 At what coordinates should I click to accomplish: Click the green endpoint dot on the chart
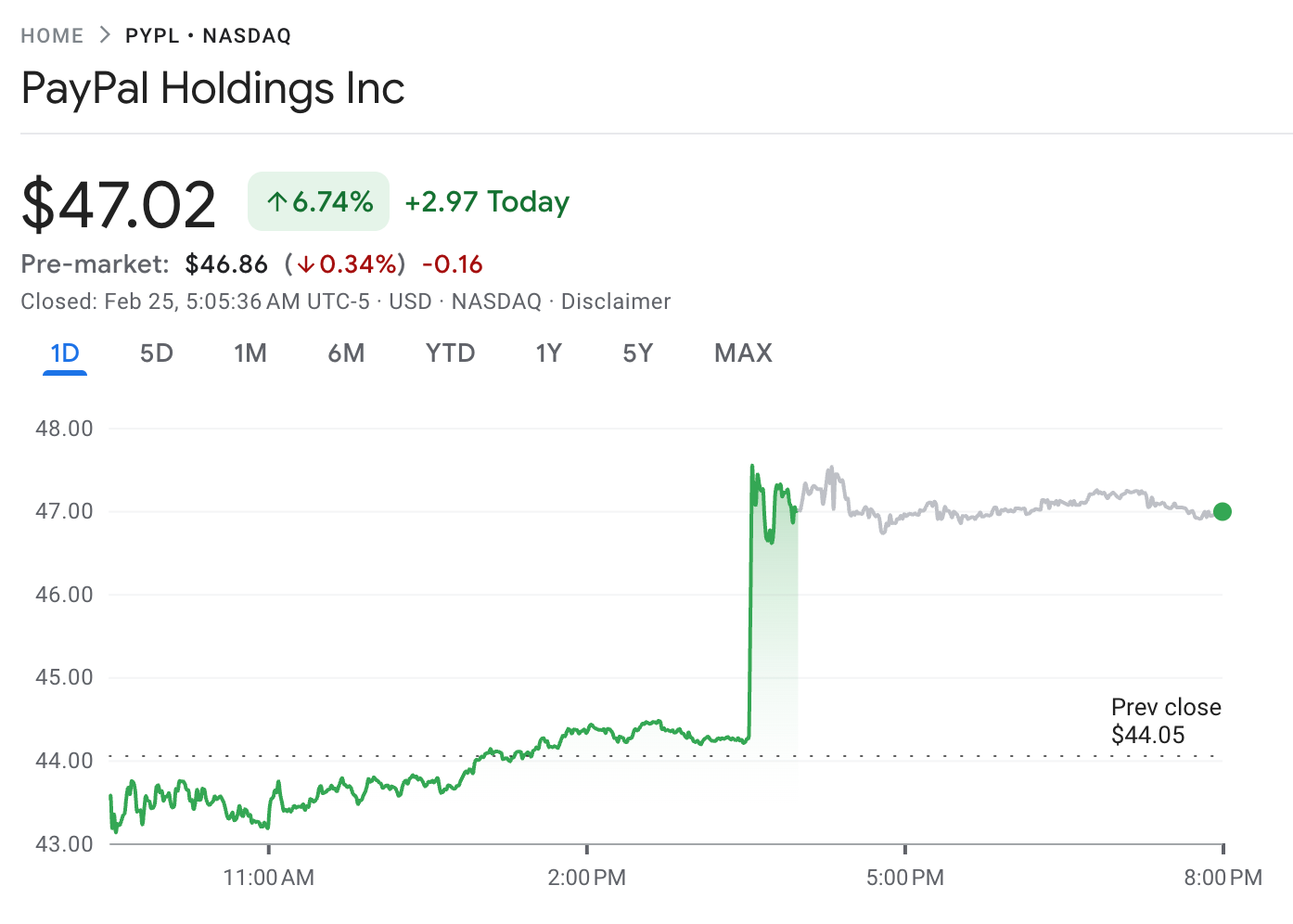pos(1222,511)
